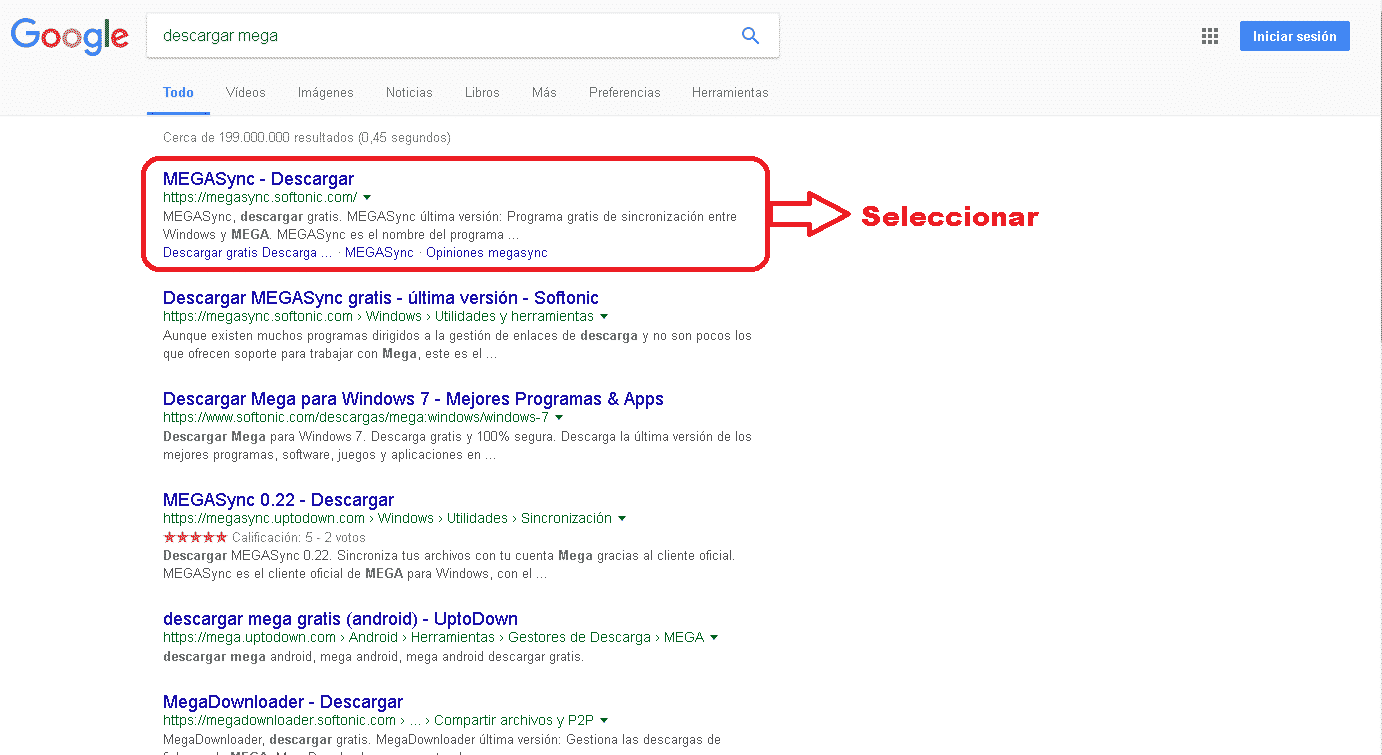Open the 'MegaDownloader - Descargar' result
Viewport: 1382px width, 755px height.
pyautogui.click(x=283, y=702)
